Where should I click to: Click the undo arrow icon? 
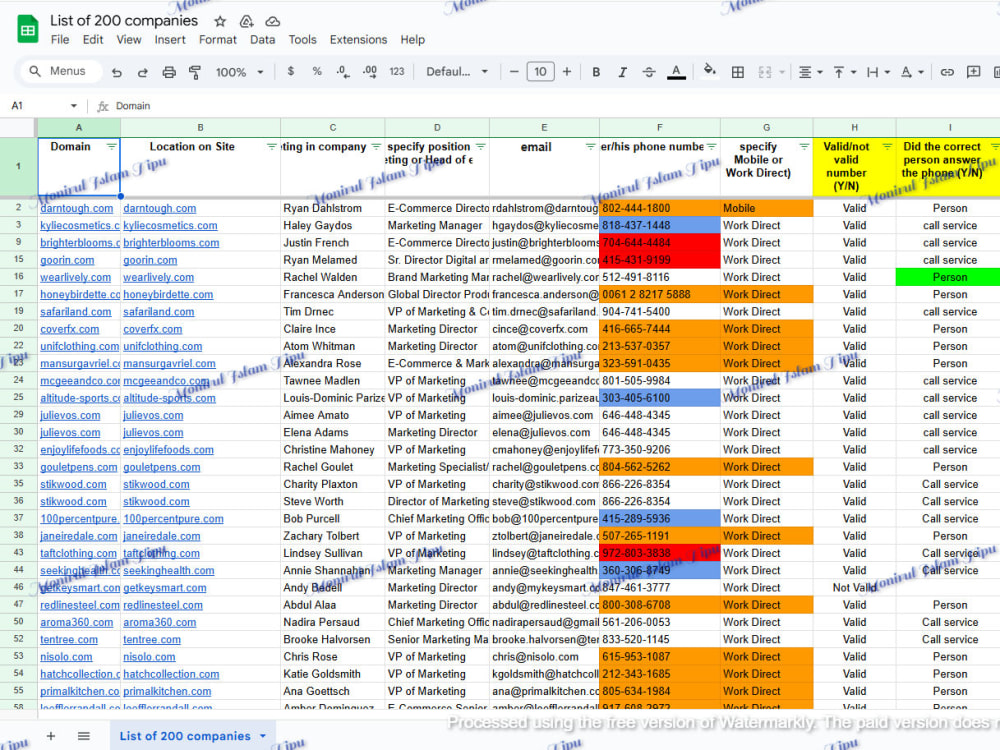coord(116,72)
